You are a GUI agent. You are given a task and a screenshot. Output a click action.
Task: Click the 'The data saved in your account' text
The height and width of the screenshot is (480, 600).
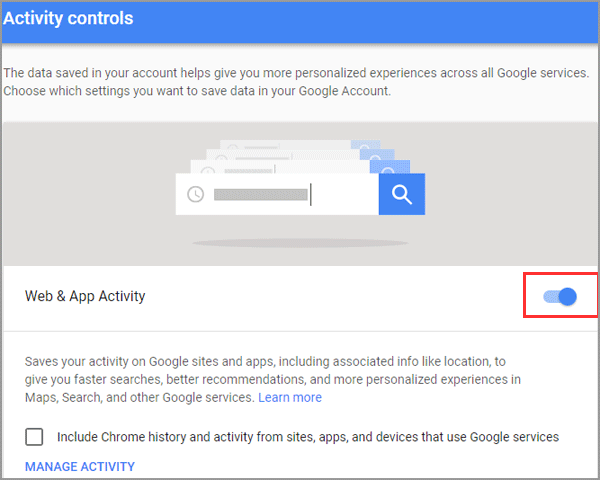(296, 73)
